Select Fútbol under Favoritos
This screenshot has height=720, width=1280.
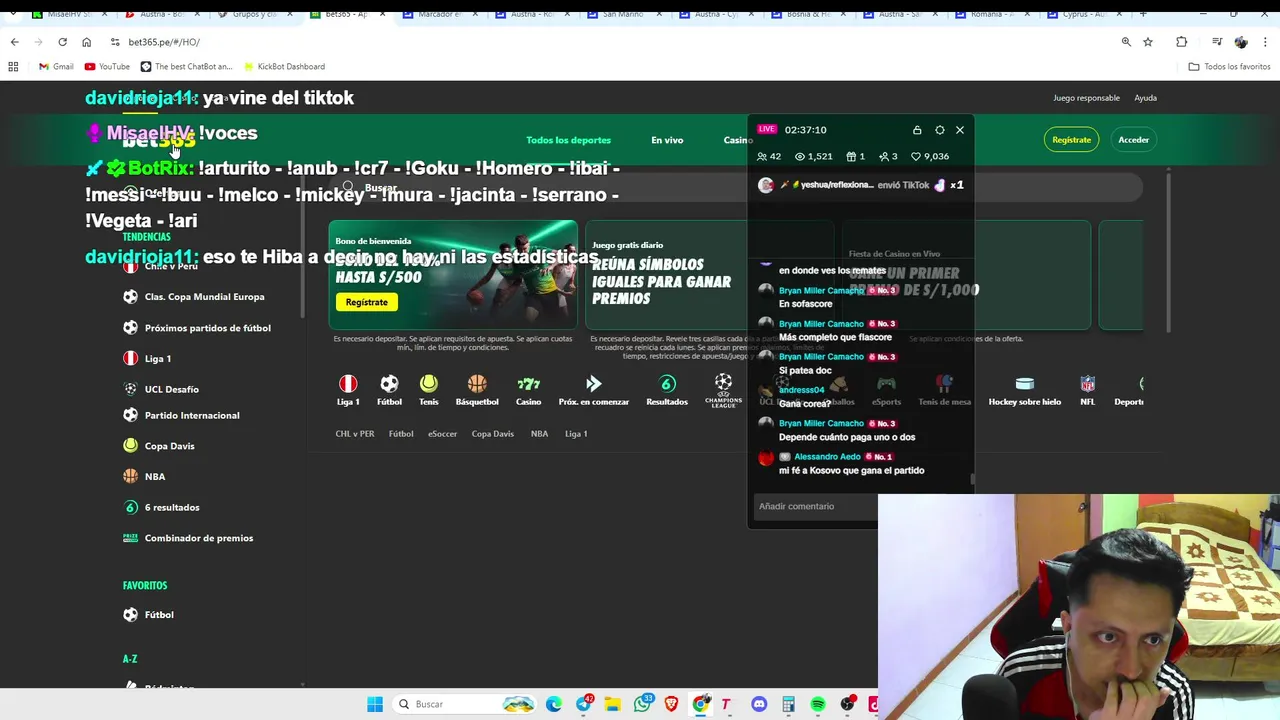(x=158, y=615)
